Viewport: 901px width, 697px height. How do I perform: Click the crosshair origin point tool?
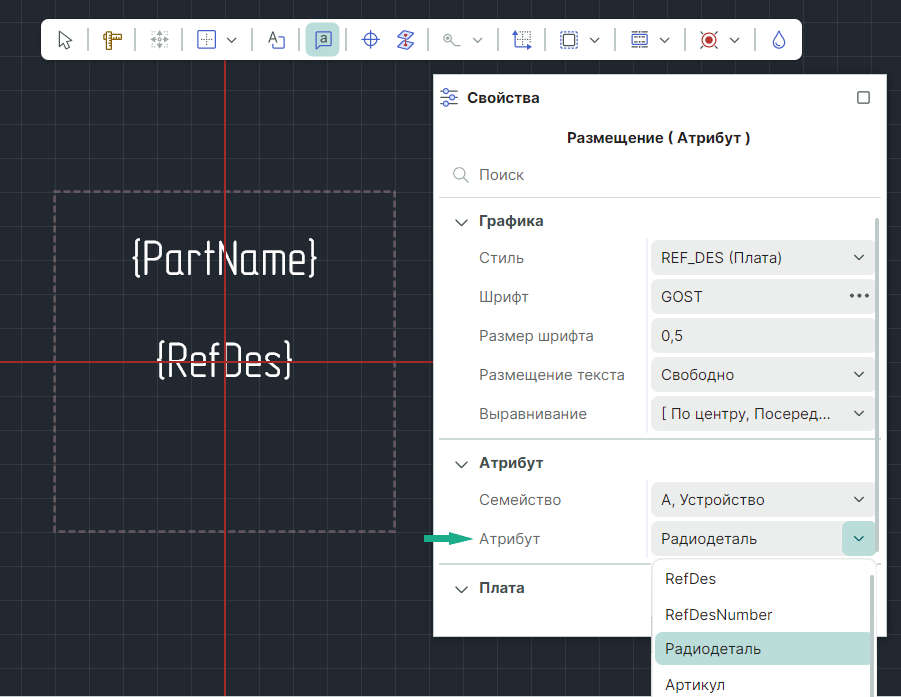[x=370, y=40]
